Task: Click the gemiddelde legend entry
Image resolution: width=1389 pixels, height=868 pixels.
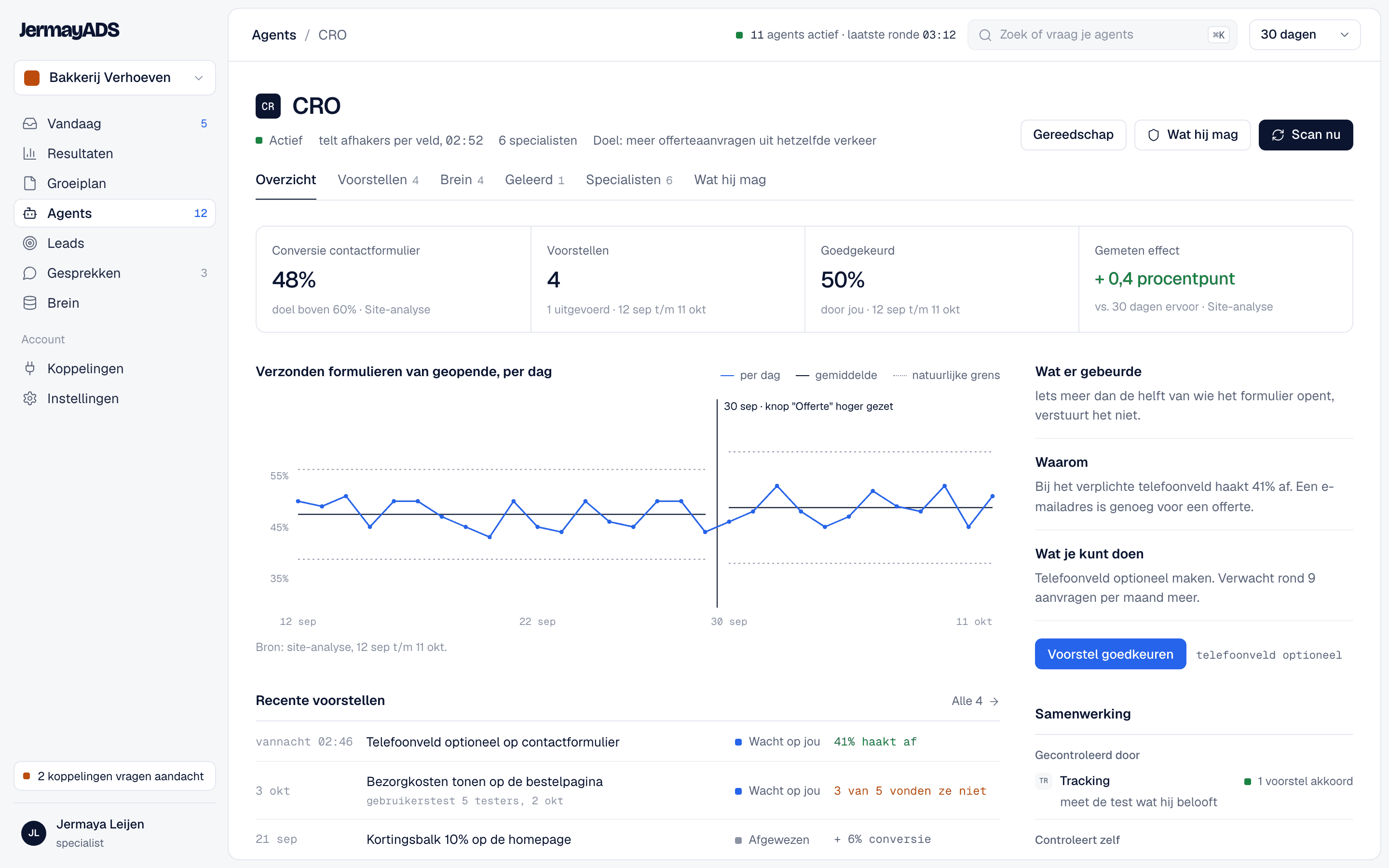Action: [836, 375]
